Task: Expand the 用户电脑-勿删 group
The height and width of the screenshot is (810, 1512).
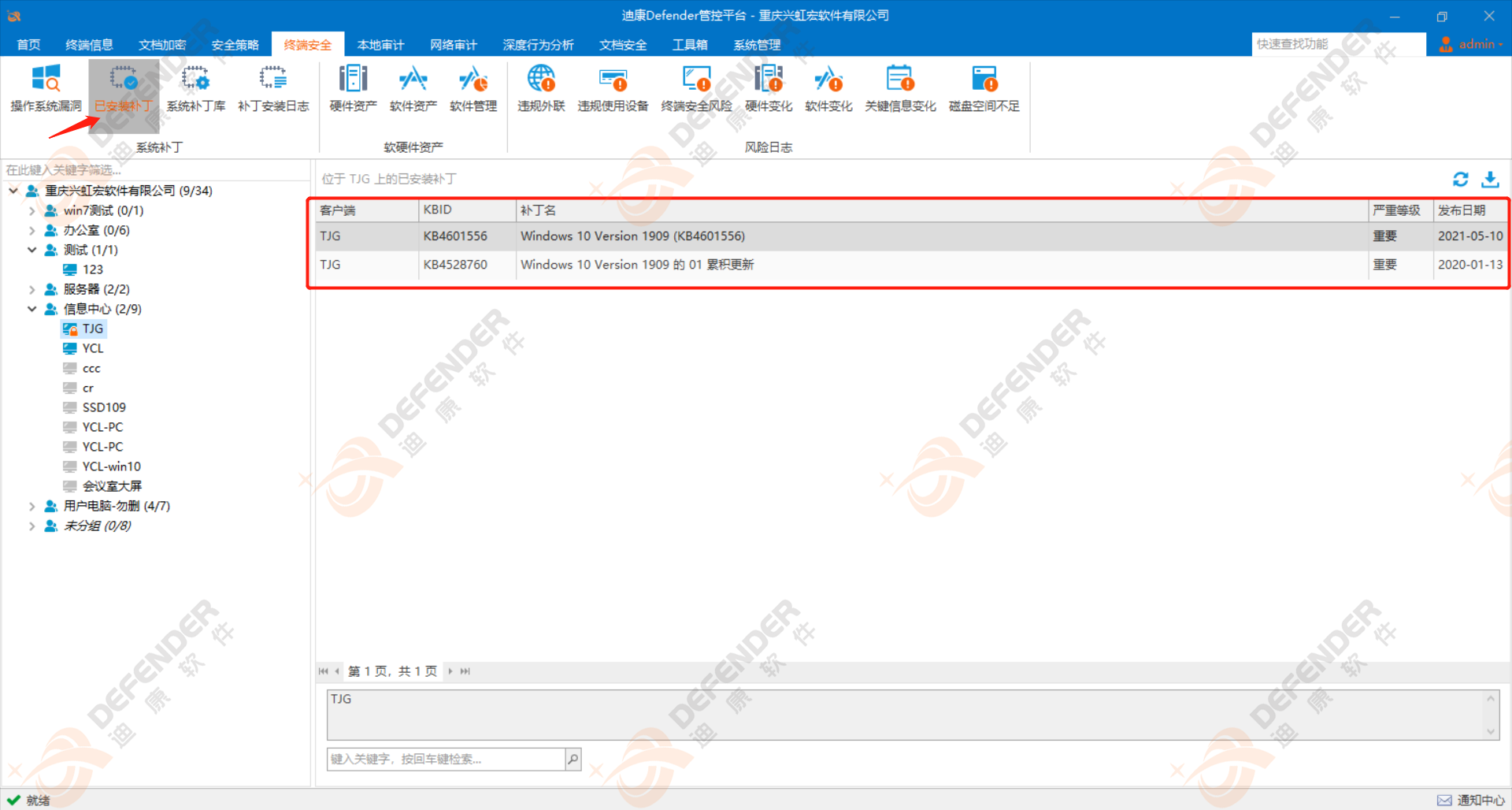Action: pos(31,506)
